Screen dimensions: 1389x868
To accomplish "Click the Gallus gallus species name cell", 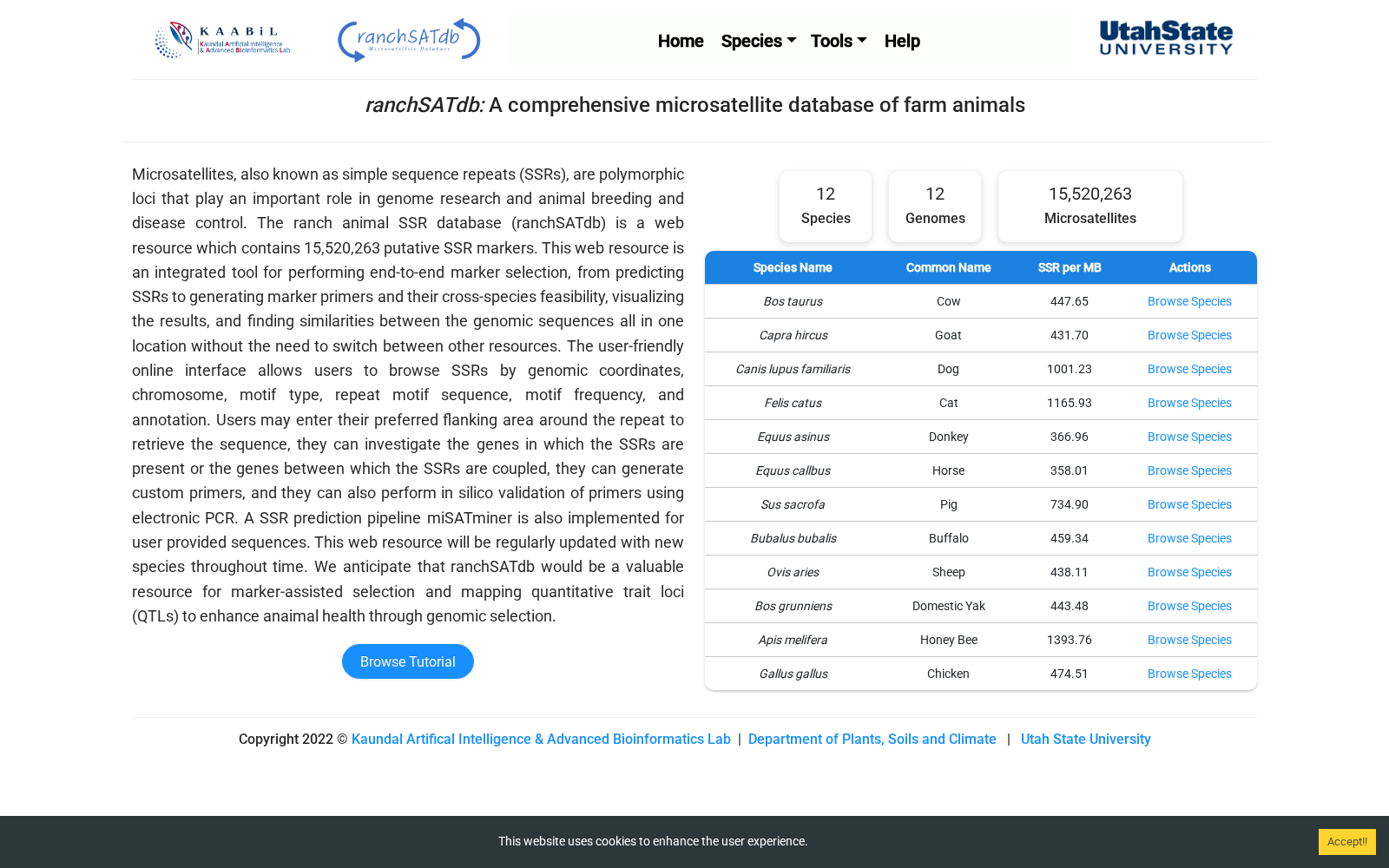I will coord(793,674).
